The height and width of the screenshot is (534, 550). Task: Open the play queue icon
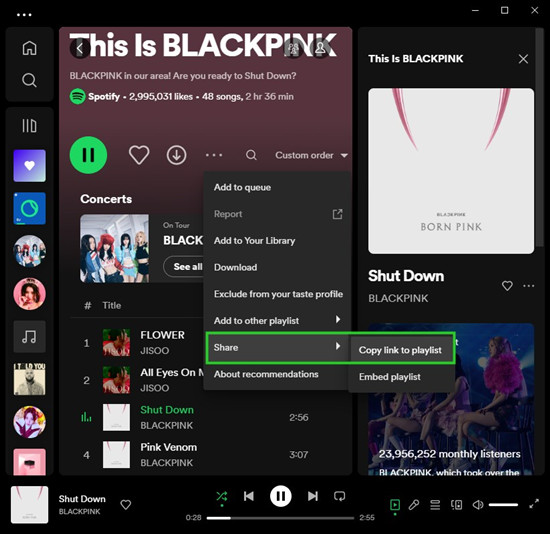pos(435,505)
